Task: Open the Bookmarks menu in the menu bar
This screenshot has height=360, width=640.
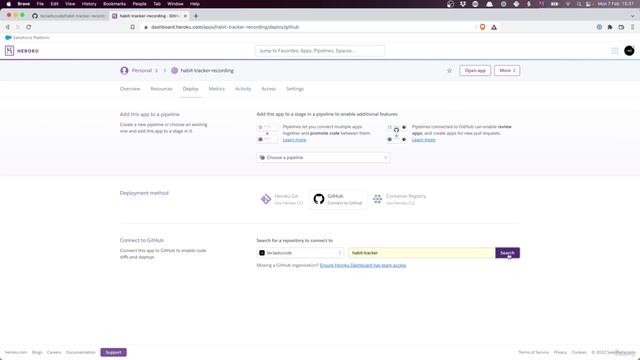Action: click(x=114, y=4)
